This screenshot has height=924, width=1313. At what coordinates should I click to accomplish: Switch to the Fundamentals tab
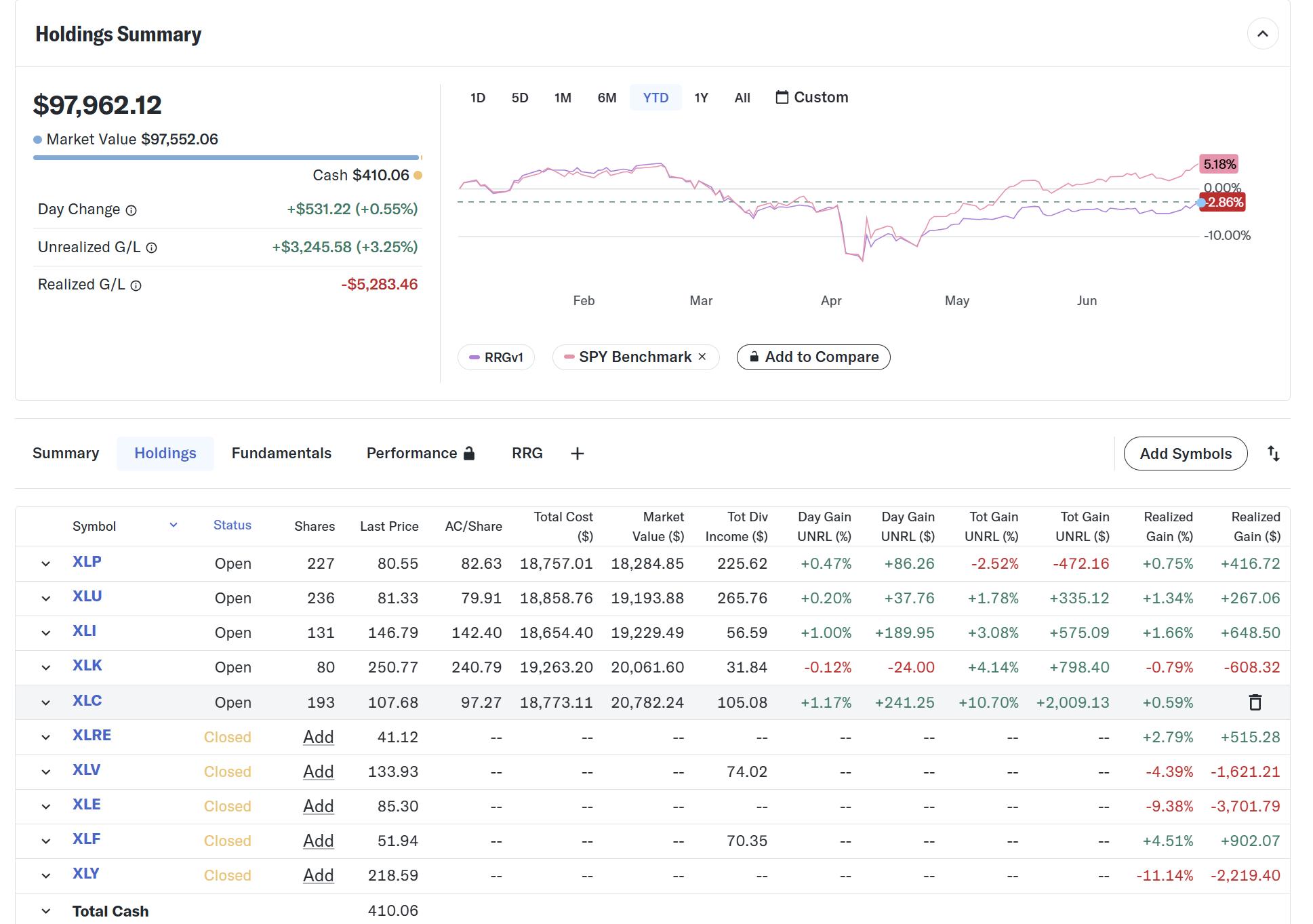(281, 454)
